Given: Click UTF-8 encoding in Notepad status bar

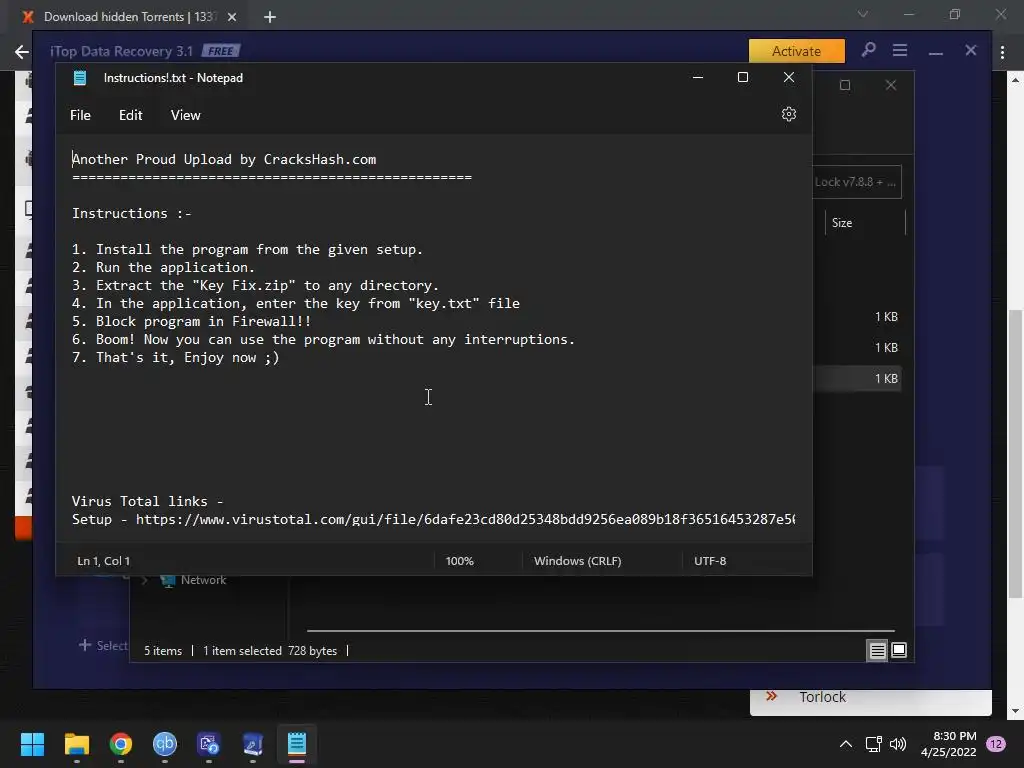Looking at the screenshot, I should click(x=710, y=561).
